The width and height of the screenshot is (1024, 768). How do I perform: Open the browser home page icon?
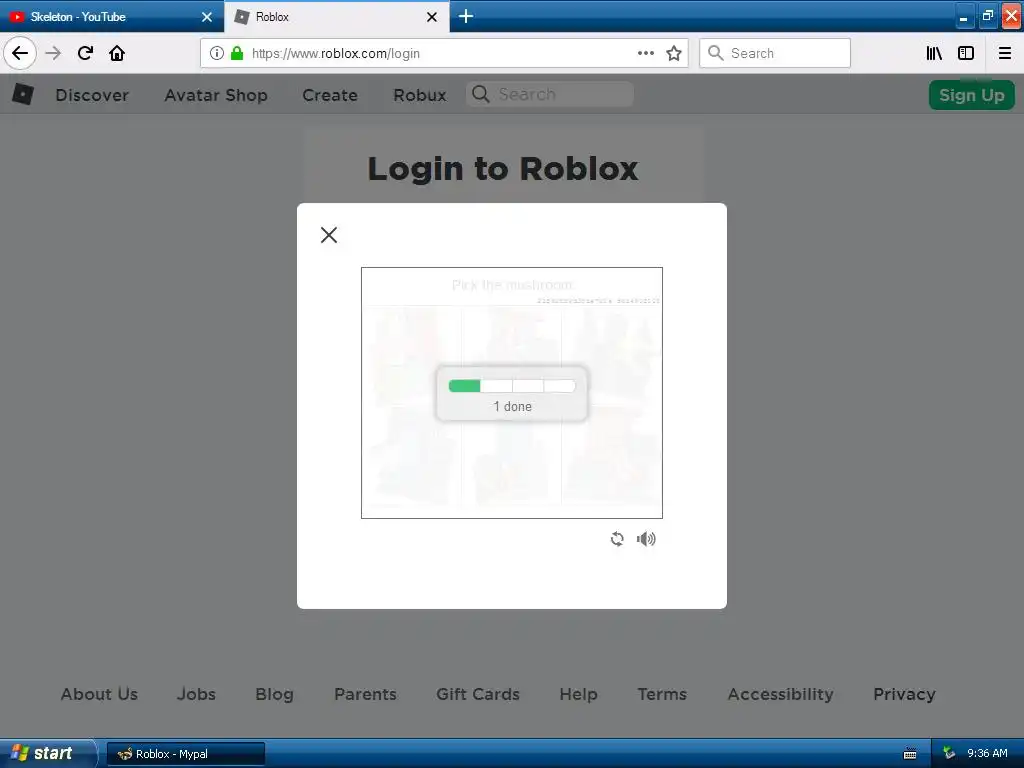pos(117,53)
